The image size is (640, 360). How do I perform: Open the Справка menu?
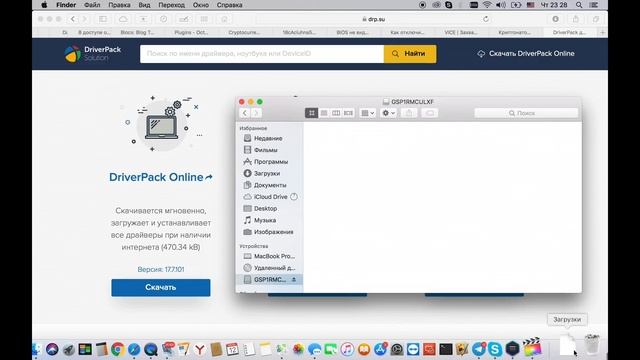pyautogui.click(x=229, y=5)
